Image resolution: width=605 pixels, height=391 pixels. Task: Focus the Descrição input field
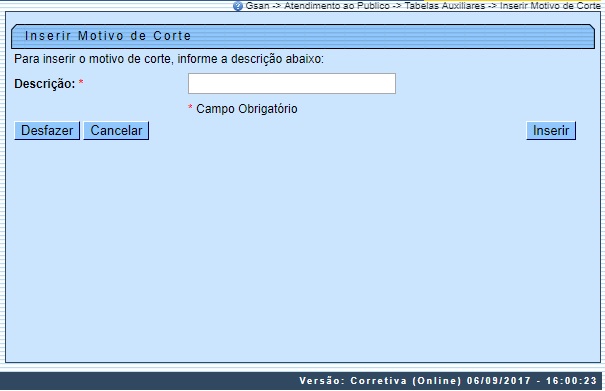coord(292,83)
